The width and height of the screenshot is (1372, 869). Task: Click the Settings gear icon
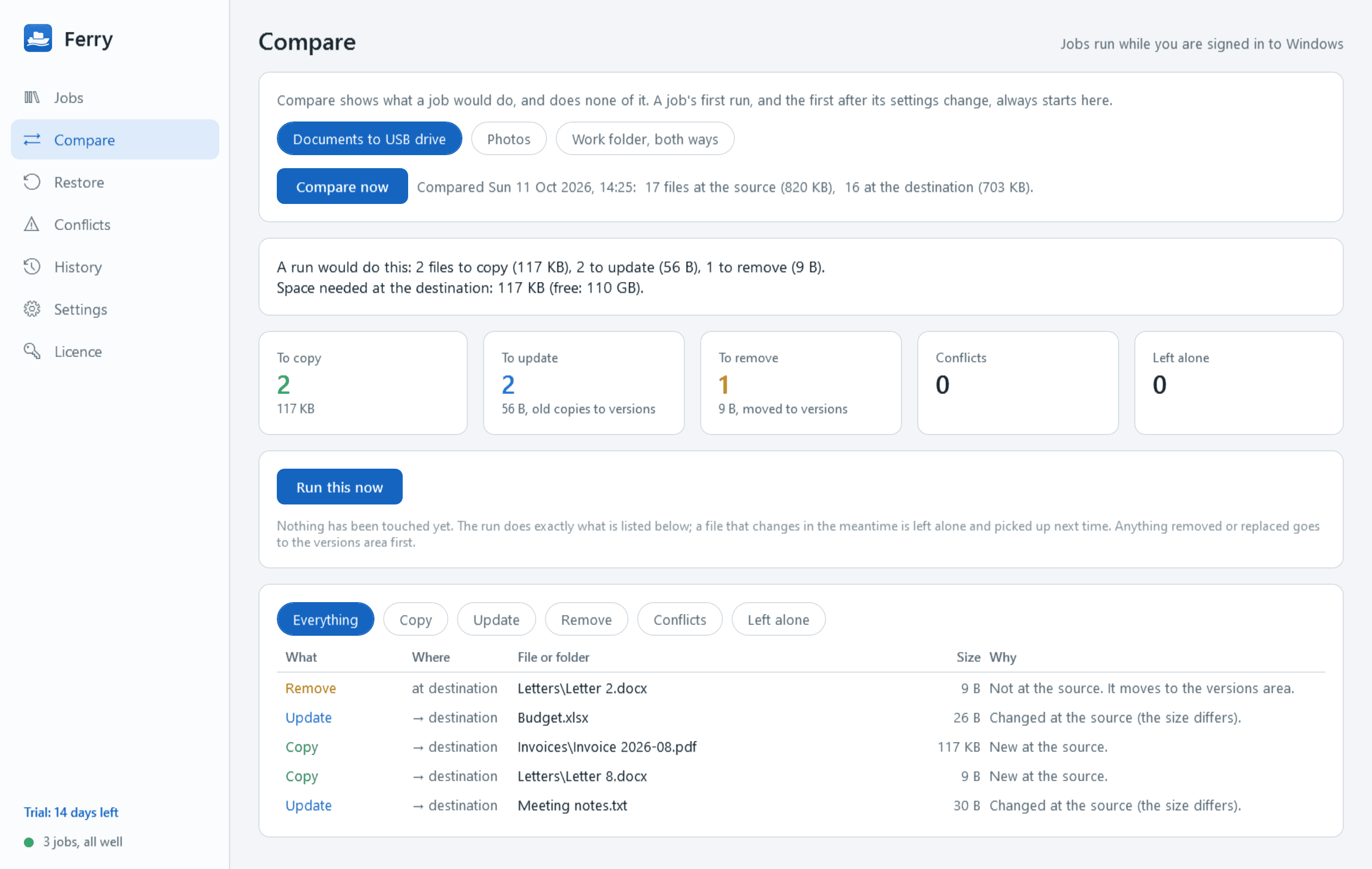pos(32,309)
